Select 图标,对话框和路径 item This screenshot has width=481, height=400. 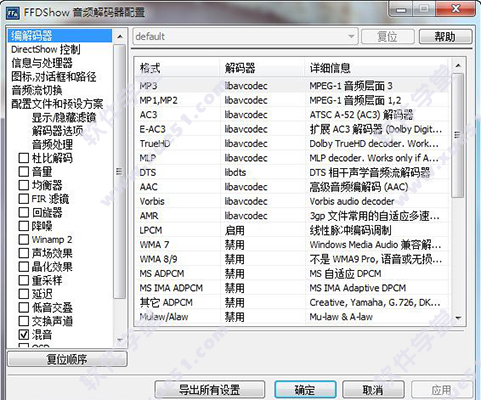click(53, 77)
